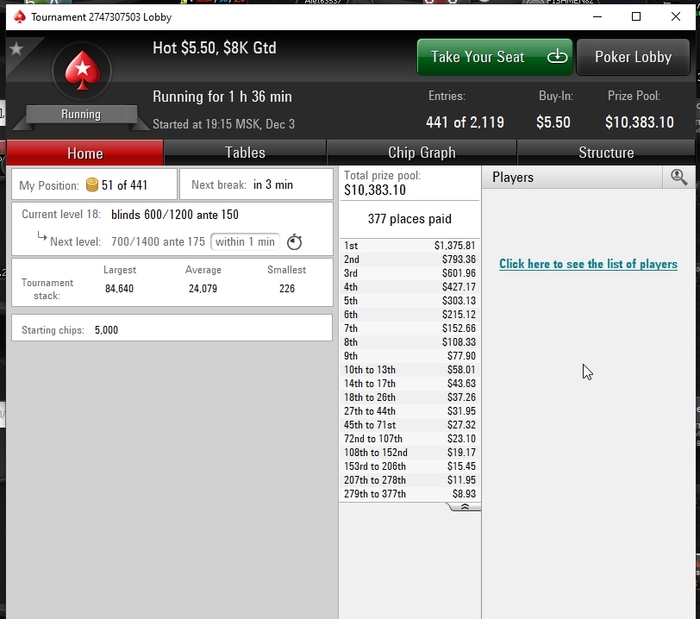
Task: Switch to the Tables tab
Action: pos(245,153)
